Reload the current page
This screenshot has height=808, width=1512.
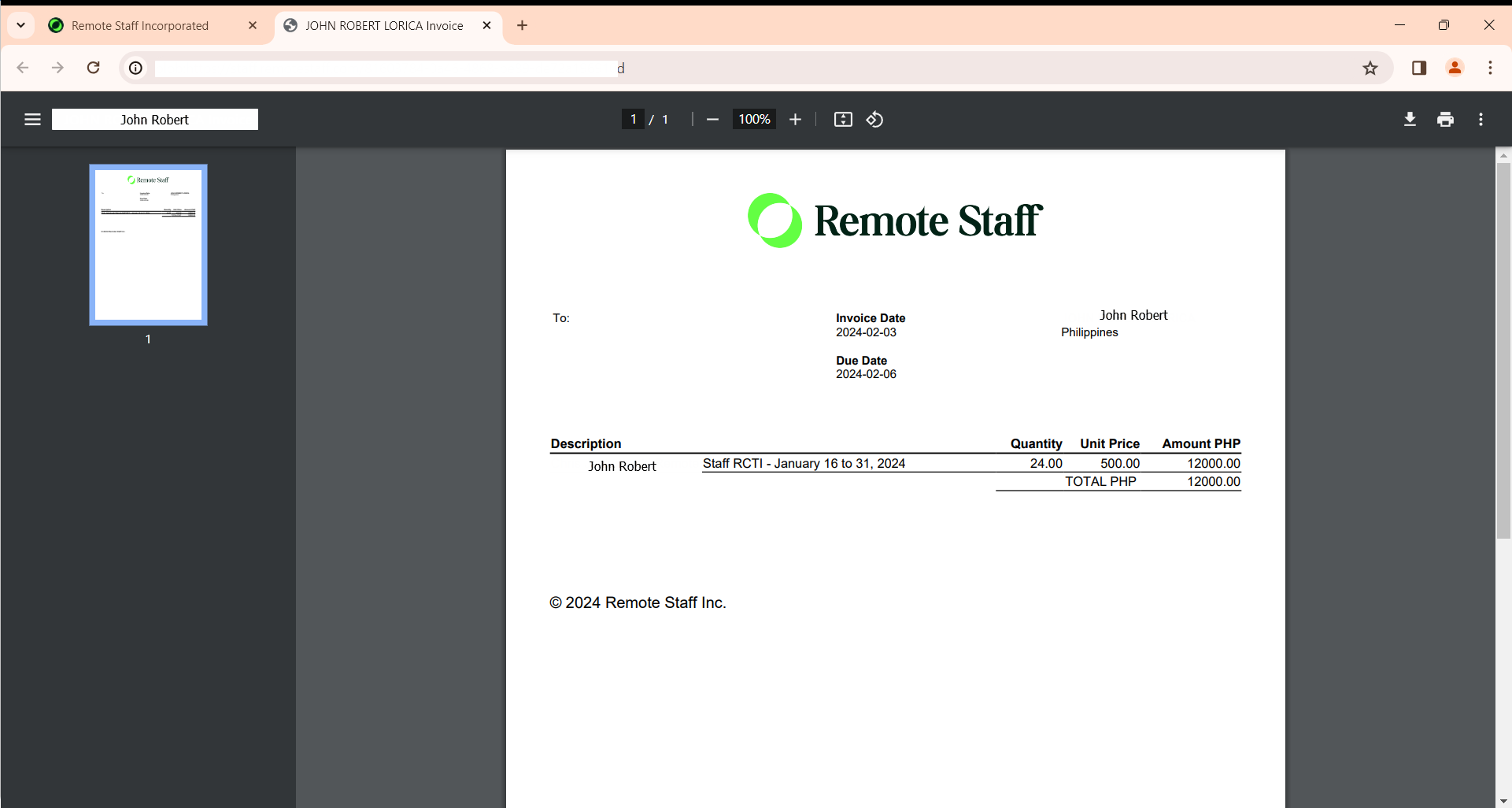click(x=93, y=69)
